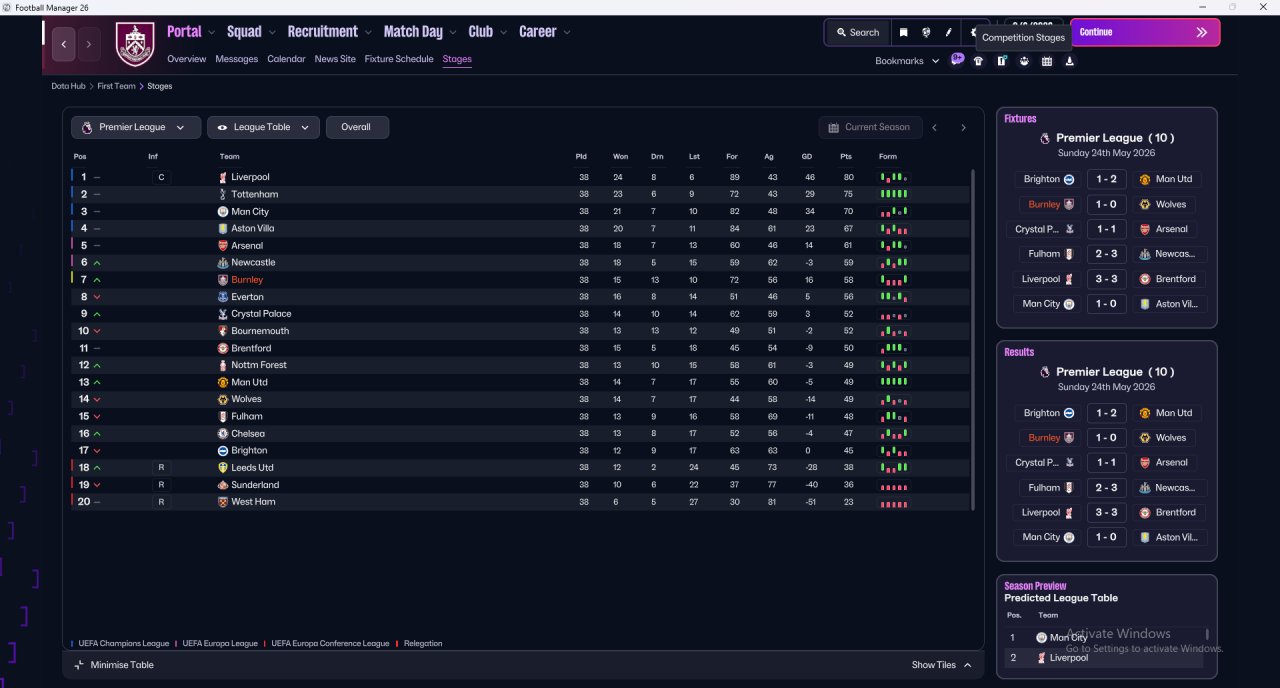Open the calendar grid shortcut icon
1280x688 pixels.
[1047, 61]
